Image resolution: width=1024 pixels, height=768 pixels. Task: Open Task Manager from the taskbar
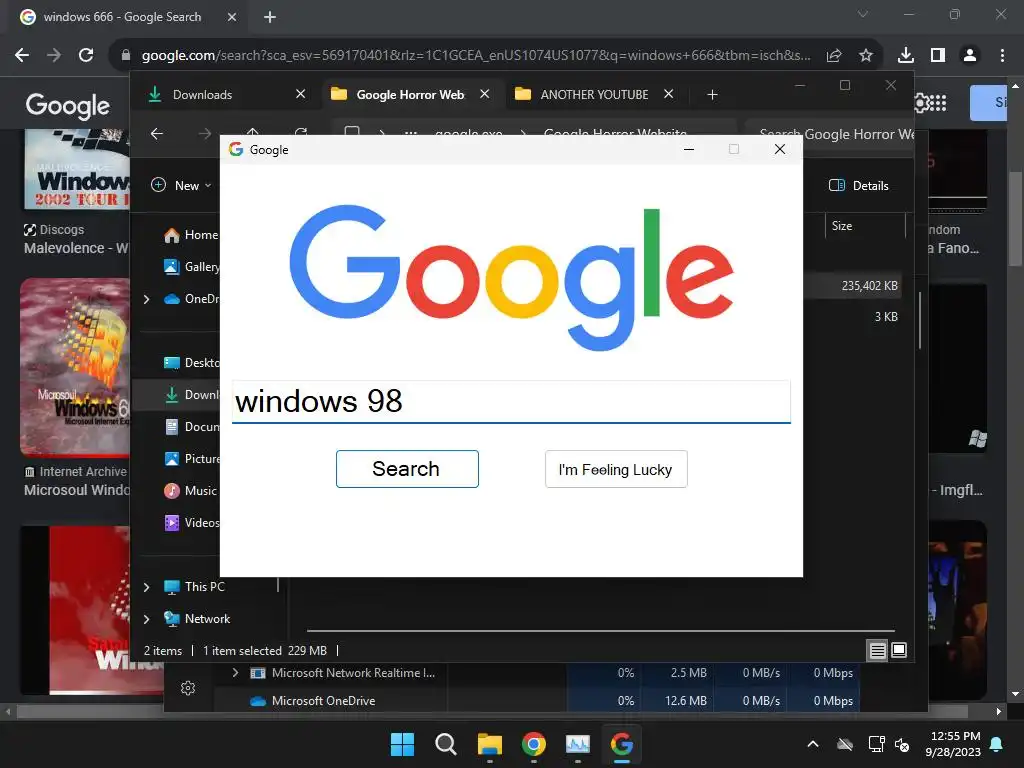(577, 744)
